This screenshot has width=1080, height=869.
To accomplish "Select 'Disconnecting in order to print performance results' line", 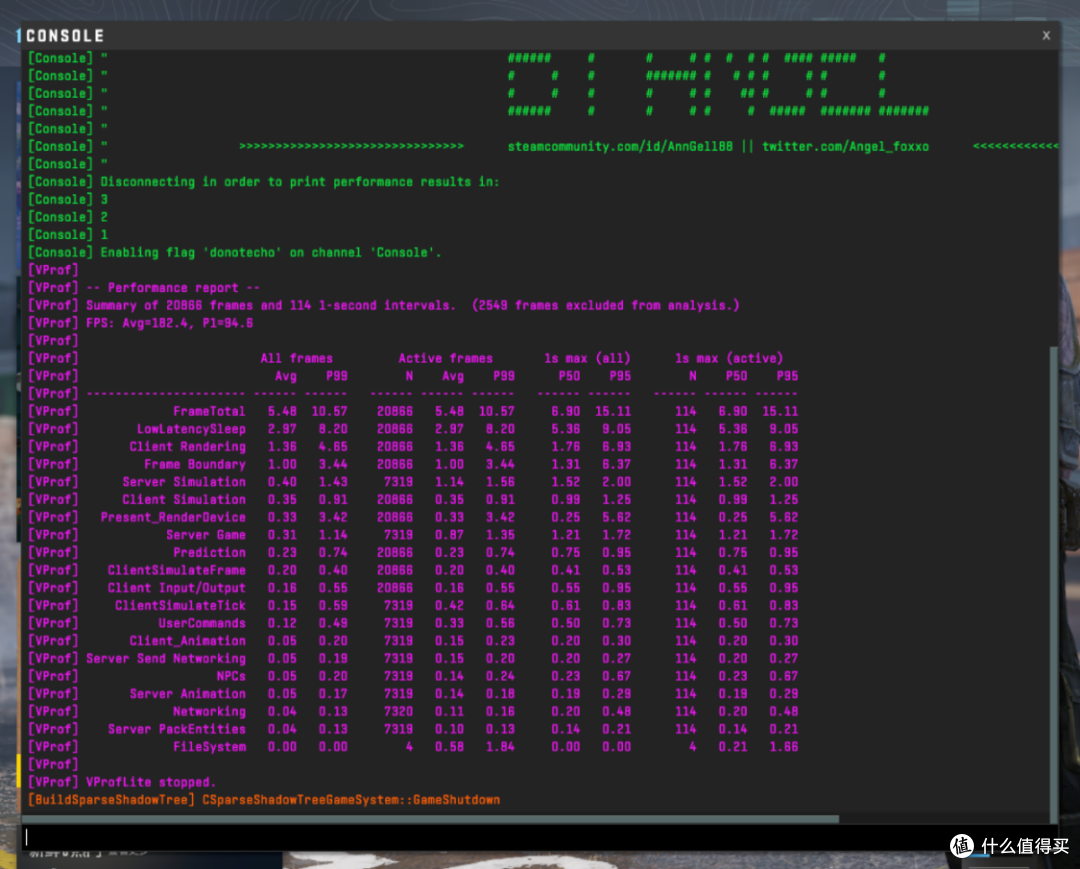I will click(x=264, y=182).
